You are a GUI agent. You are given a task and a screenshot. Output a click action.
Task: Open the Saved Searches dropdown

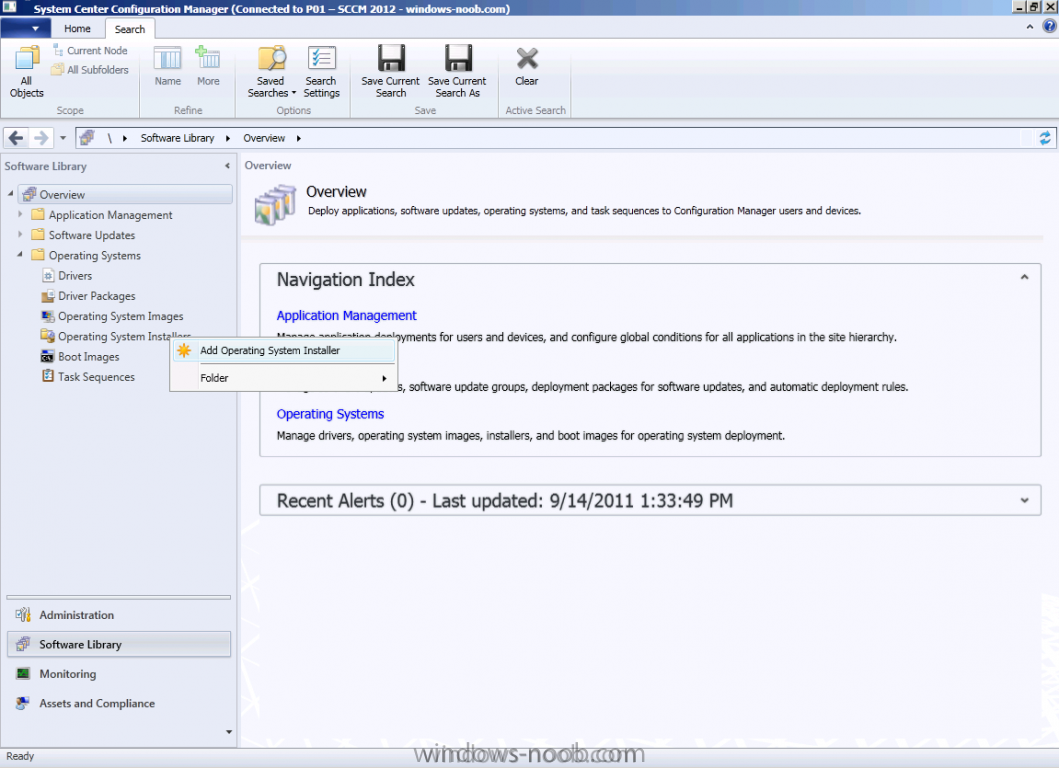[272, 72]
